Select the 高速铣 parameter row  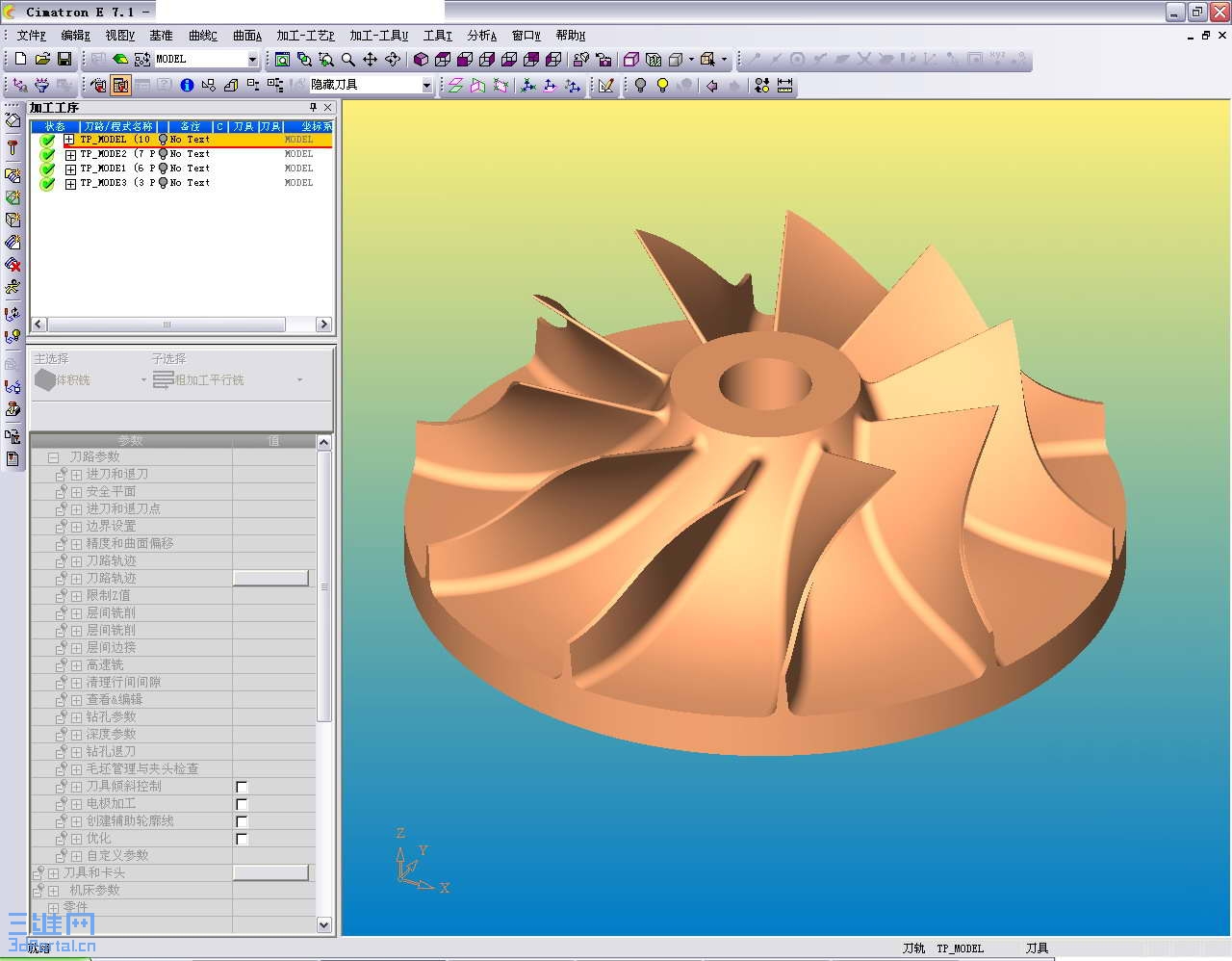tap(173, 665)
